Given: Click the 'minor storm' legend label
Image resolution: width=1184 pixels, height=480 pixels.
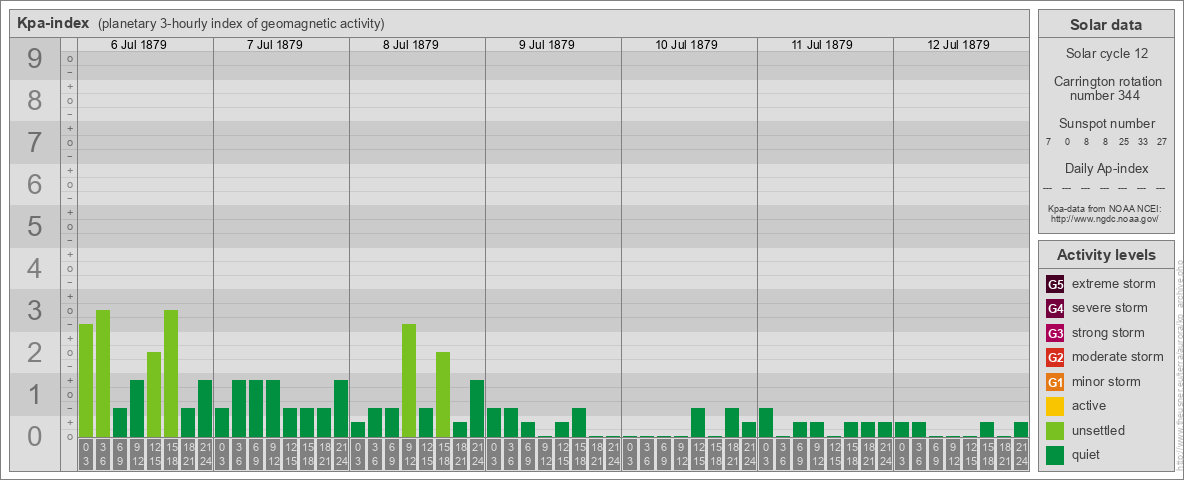Looking at the screenshot, I should (x=1106, y=382).
